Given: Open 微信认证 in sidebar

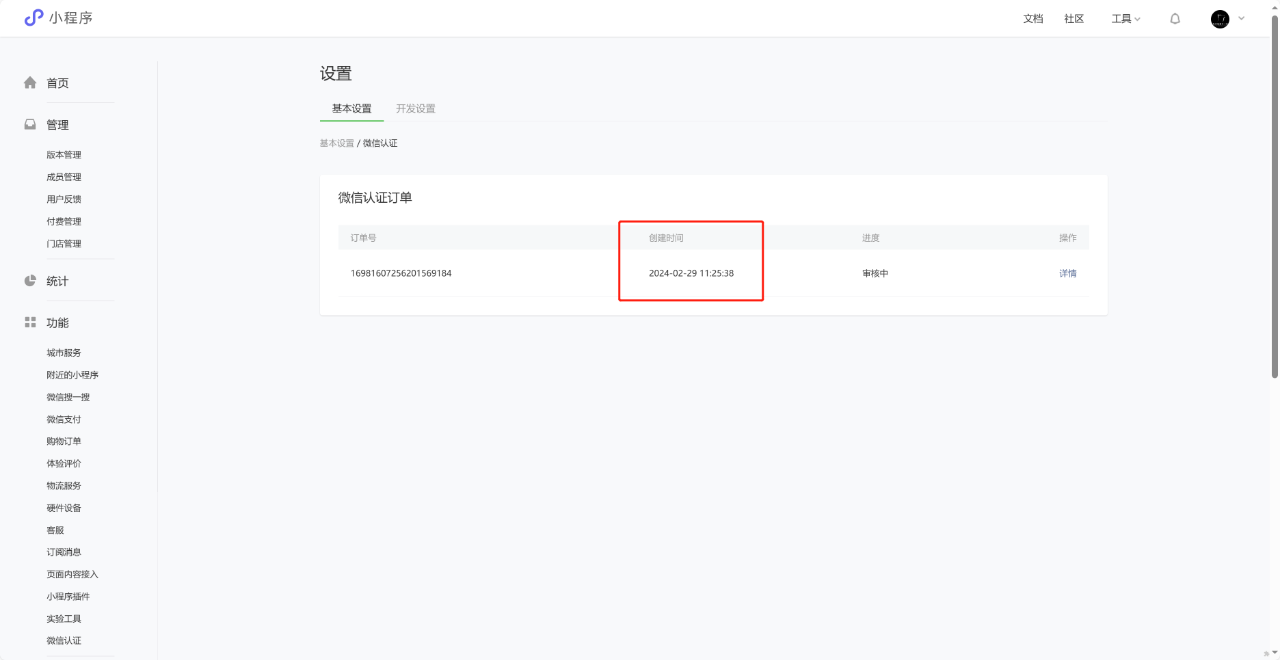Looking at the screenshot, I should coord(64,640).
